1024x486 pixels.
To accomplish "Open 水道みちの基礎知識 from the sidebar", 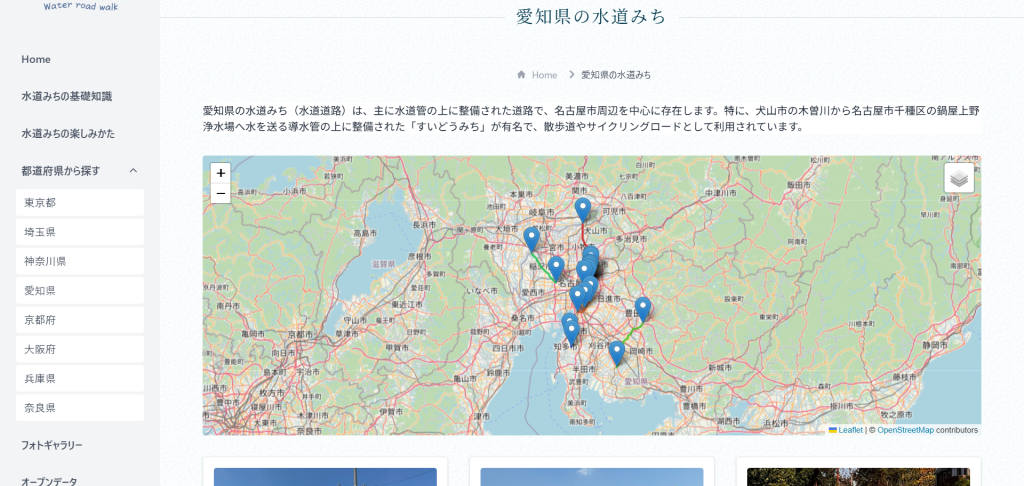I will click(67, 97).
